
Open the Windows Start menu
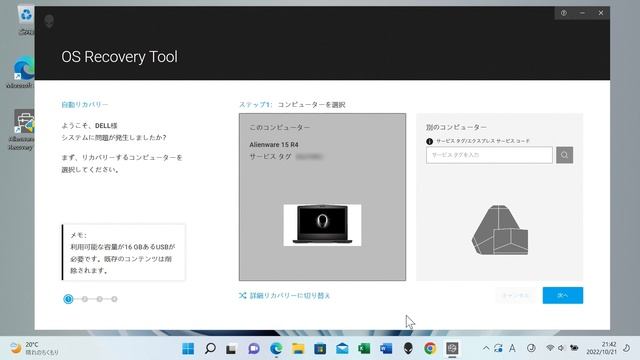tap(188, 349)
